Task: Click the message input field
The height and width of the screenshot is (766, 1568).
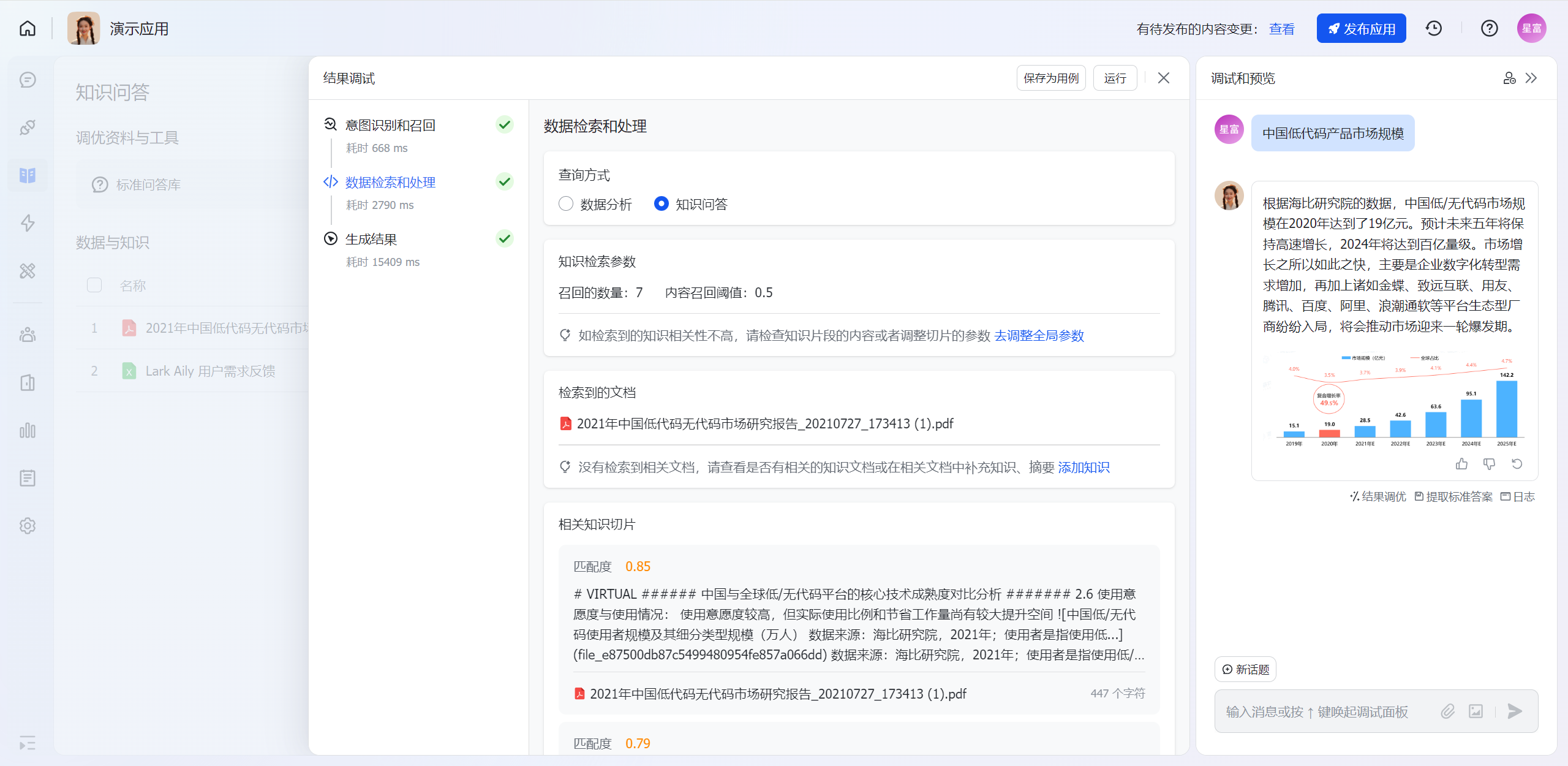Action: [x=1317, y=711]
